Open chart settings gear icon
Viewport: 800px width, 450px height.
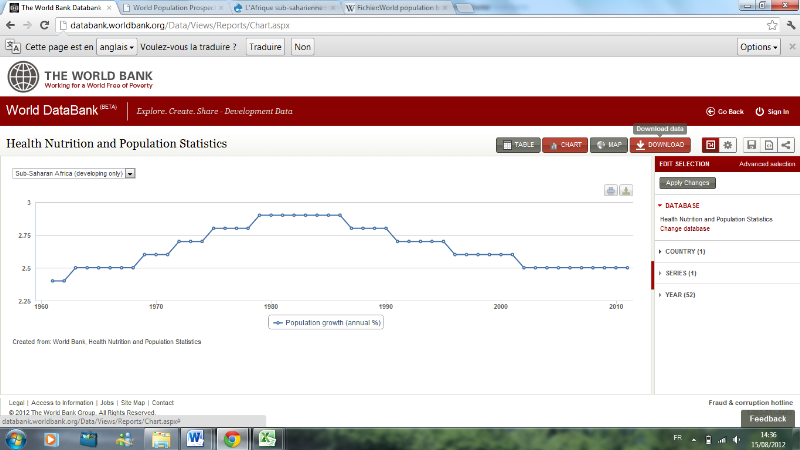728,145
